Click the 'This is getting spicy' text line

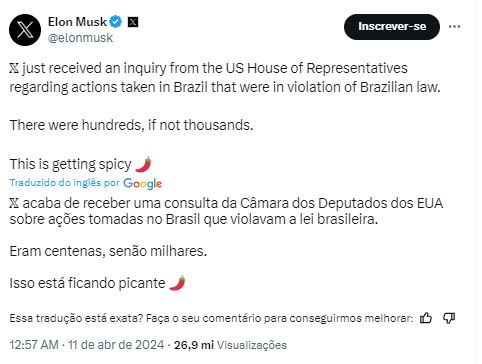[70, 164]
